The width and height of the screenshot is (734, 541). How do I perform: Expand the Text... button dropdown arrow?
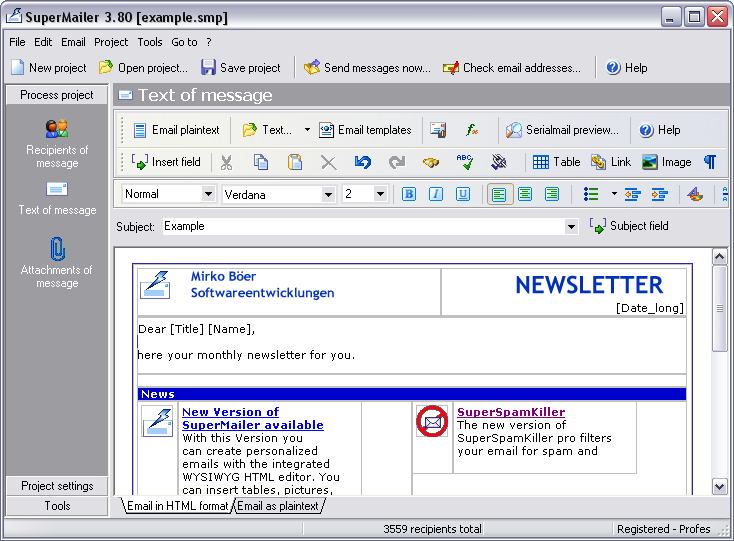(307, 130)
